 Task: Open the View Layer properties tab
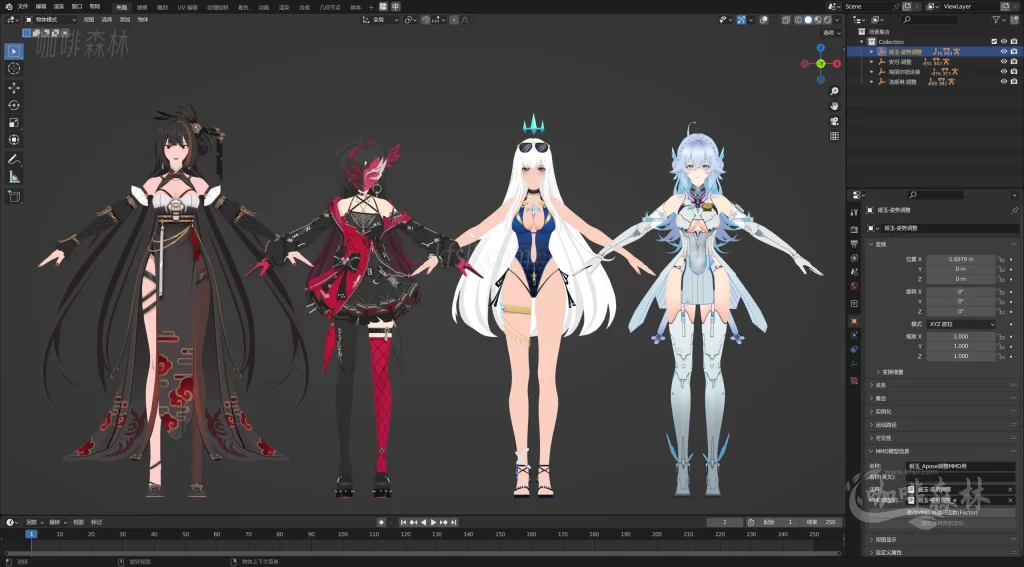(854, 258)
